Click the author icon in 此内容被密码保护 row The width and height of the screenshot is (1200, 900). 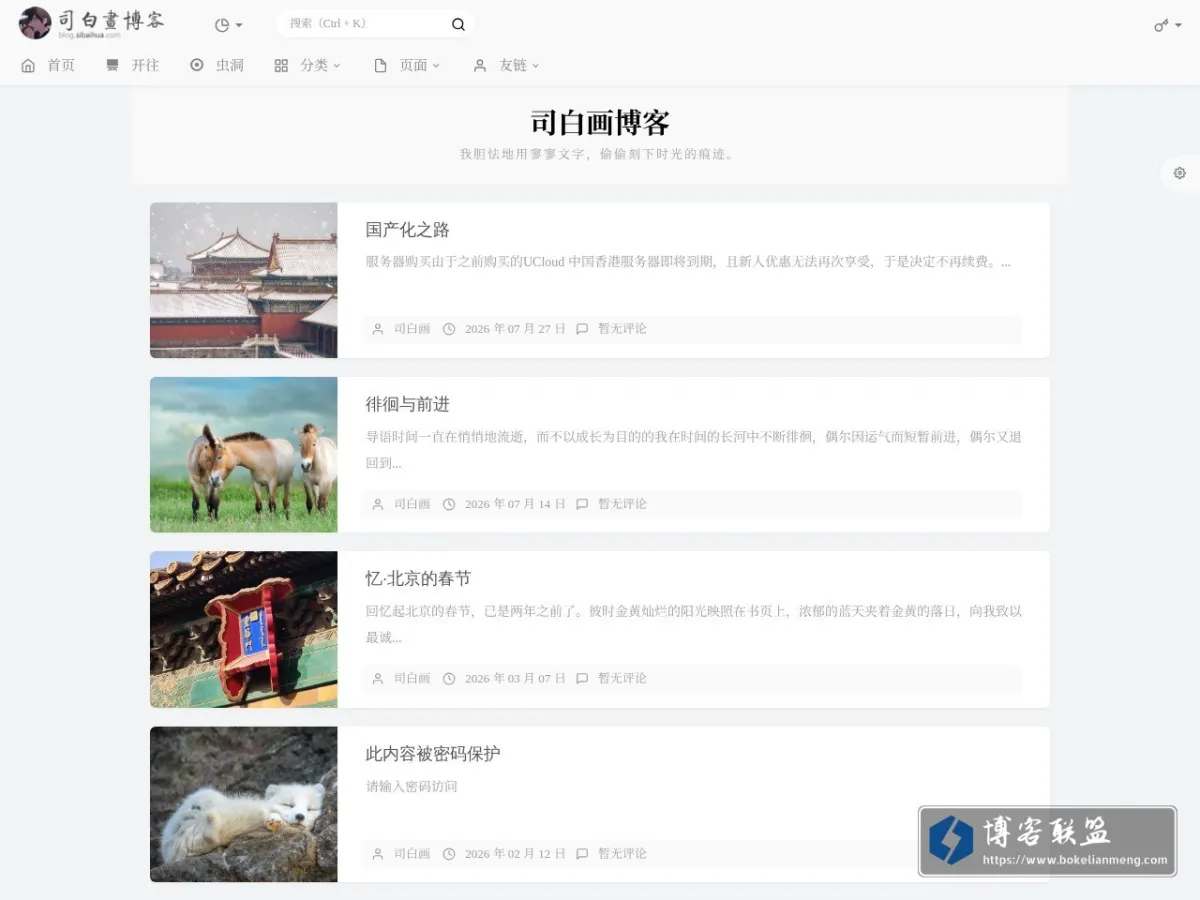tap(378, 854)
